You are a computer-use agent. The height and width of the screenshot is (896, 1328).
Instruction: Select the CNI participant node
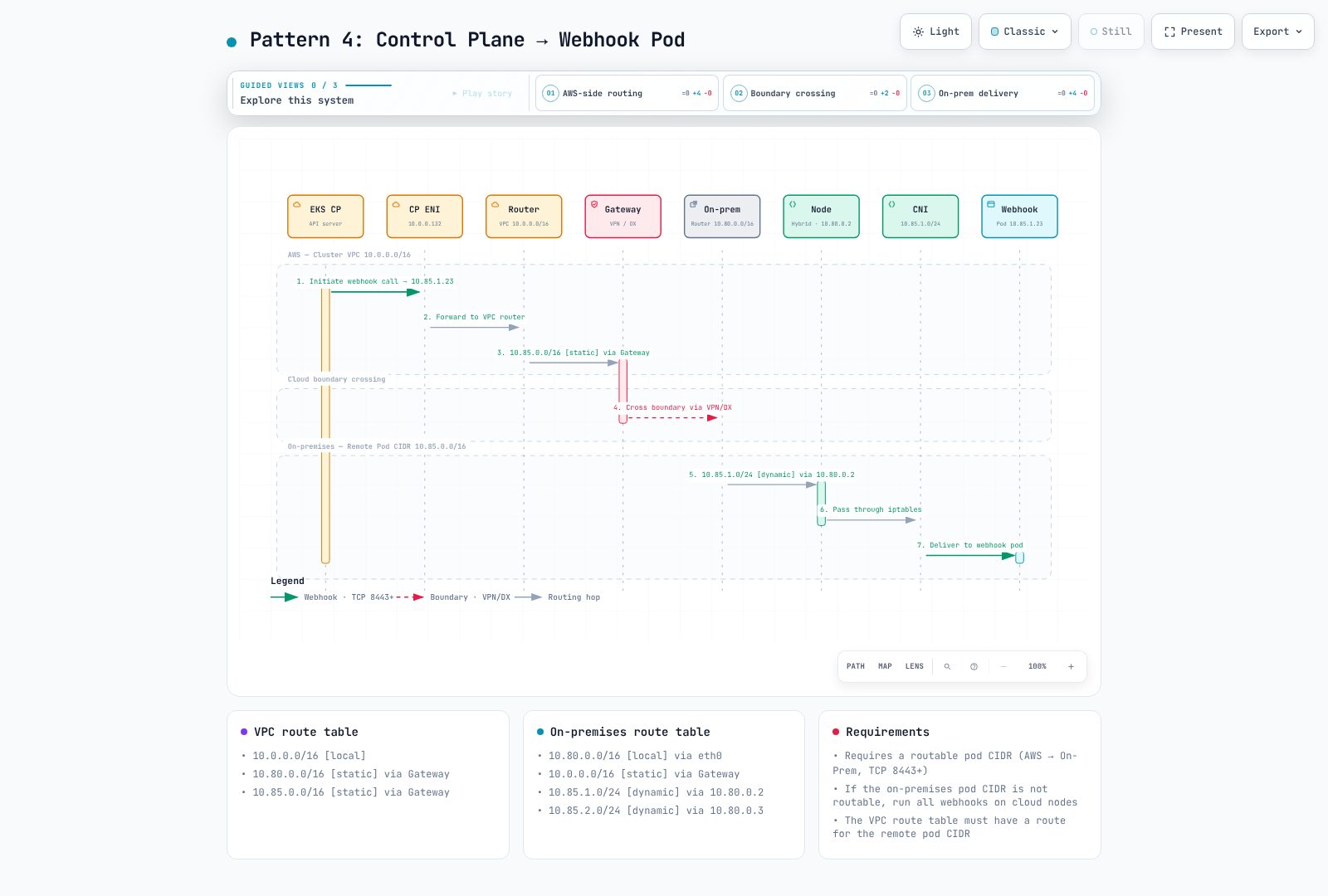pyautogui.click(x=920, y=217)
